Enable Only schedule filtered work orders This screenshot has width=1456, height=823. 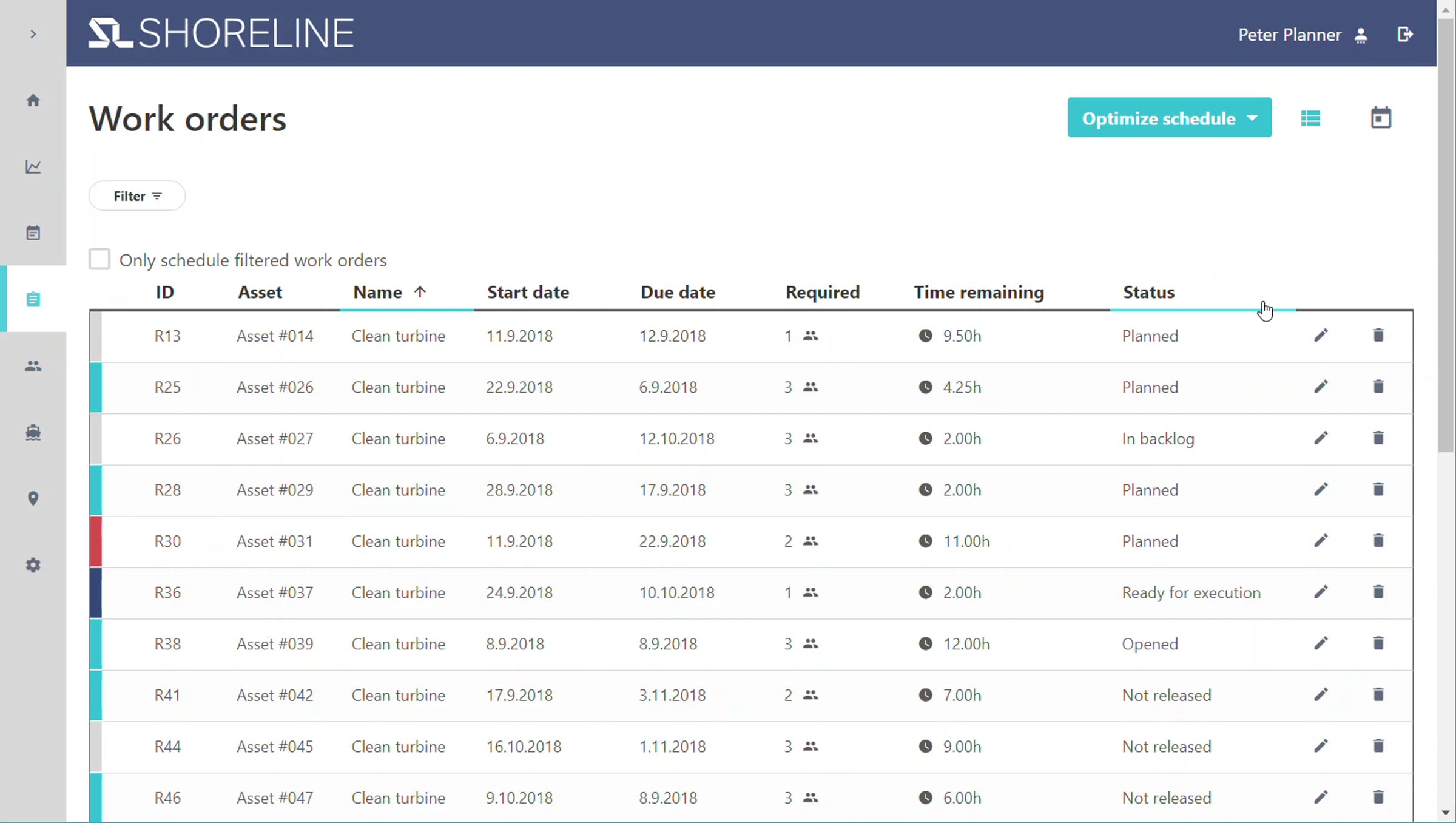(99, 259)
